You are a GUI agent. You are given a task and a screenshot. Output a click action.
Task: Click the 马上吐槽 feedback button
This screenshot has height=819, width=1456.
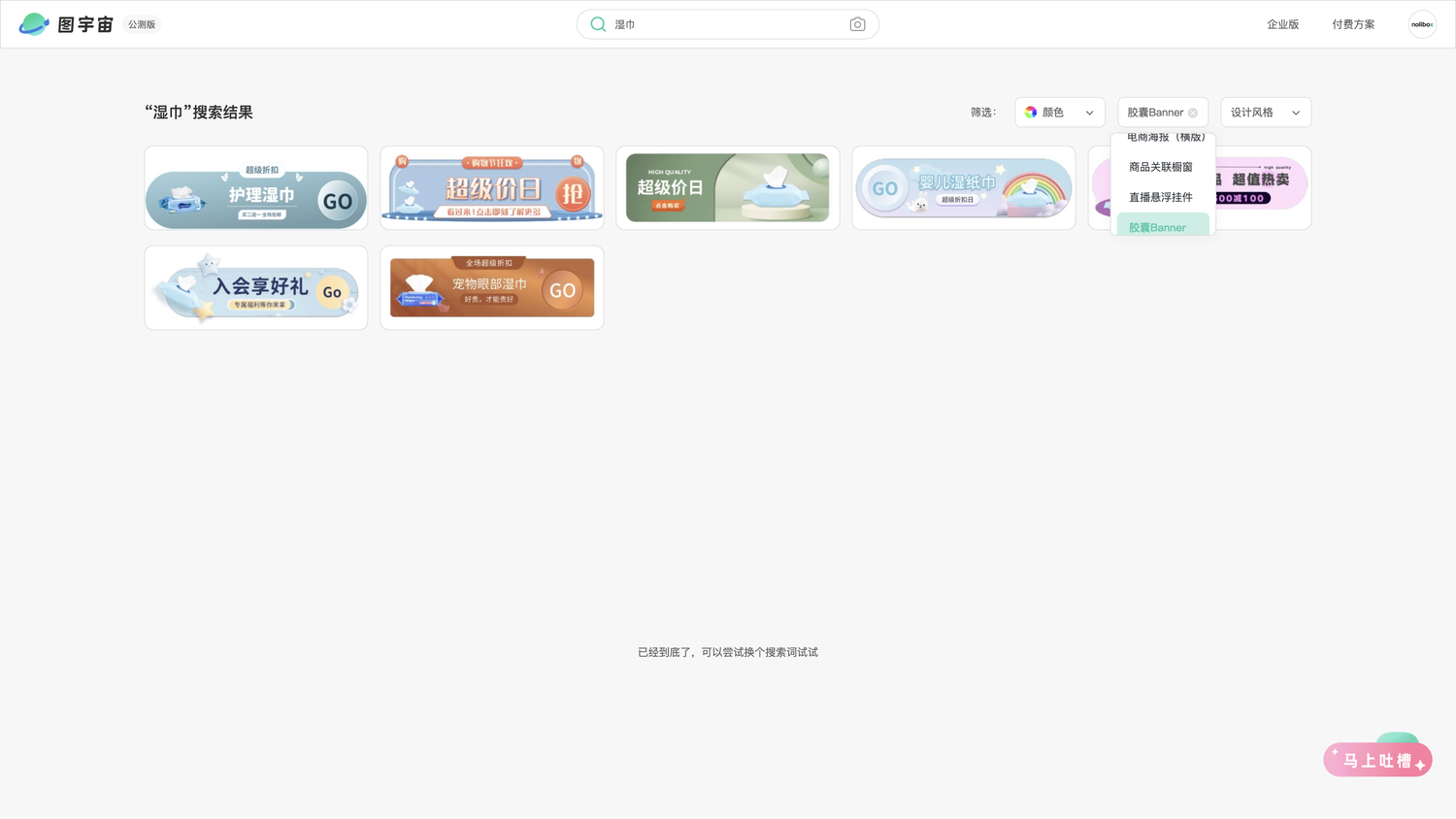coord(1377,759)
